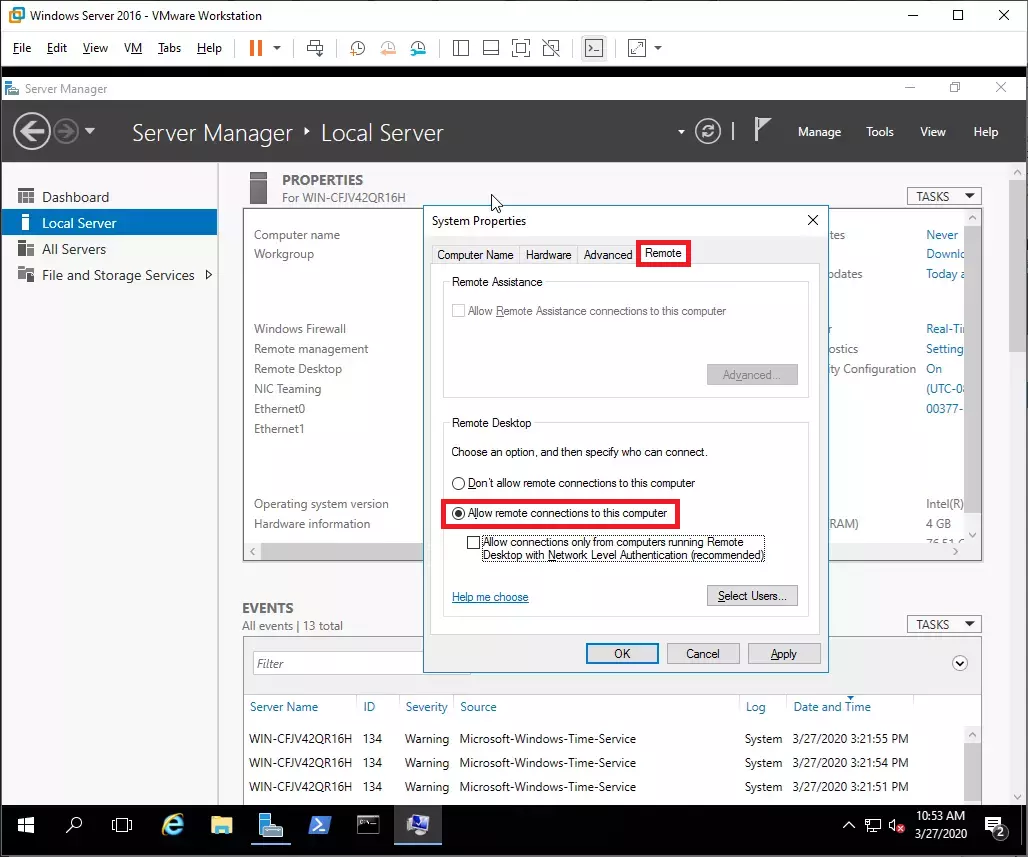
Task: Enter full screen mode icon
Action: tap(521, 48)
